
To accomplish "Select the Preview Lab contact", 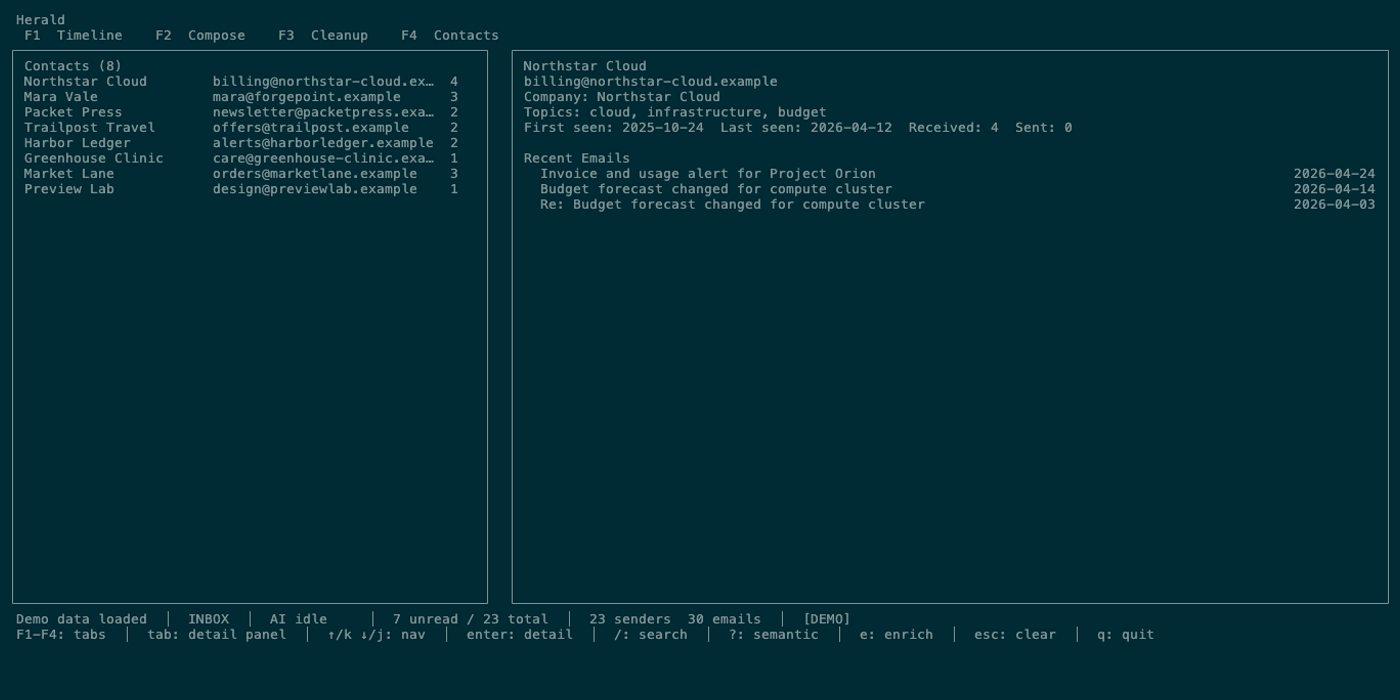I will (241, 189).
